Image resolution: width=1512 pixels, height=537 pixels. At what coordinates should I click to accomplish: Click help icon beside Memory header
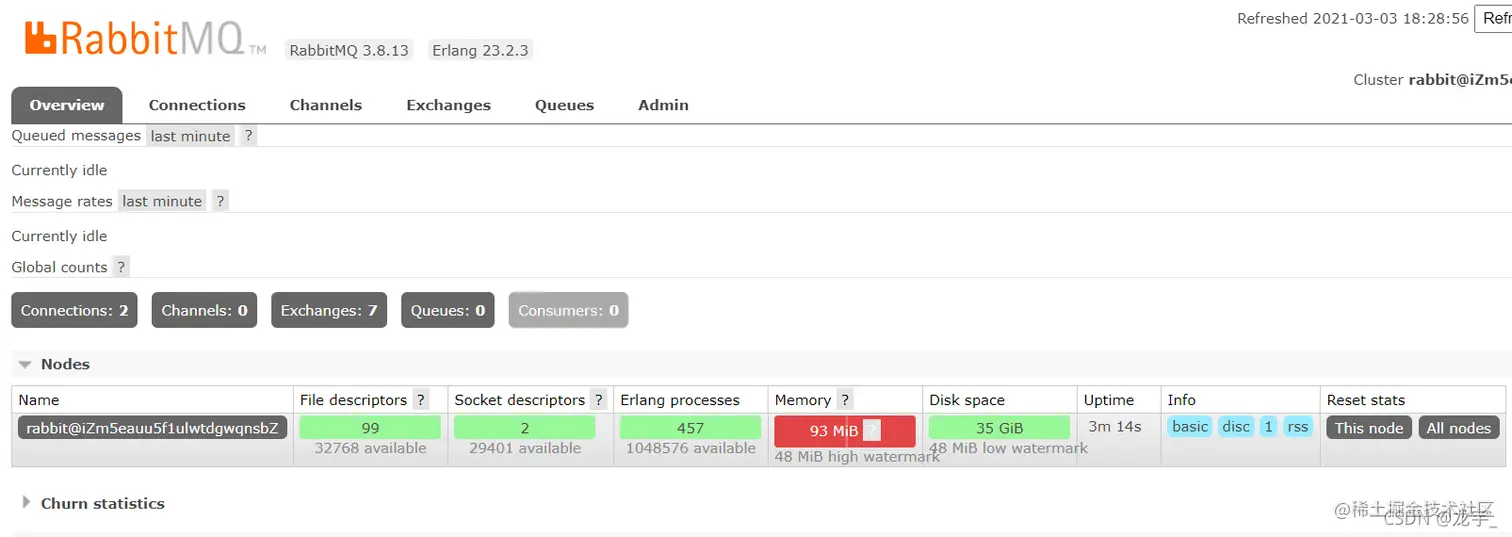845,400
